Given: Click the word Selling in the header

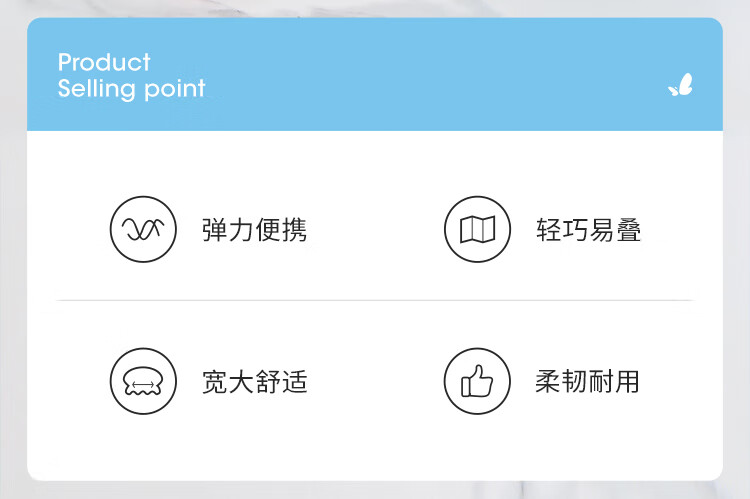Looking at the screenshot, I should point(96,89).
